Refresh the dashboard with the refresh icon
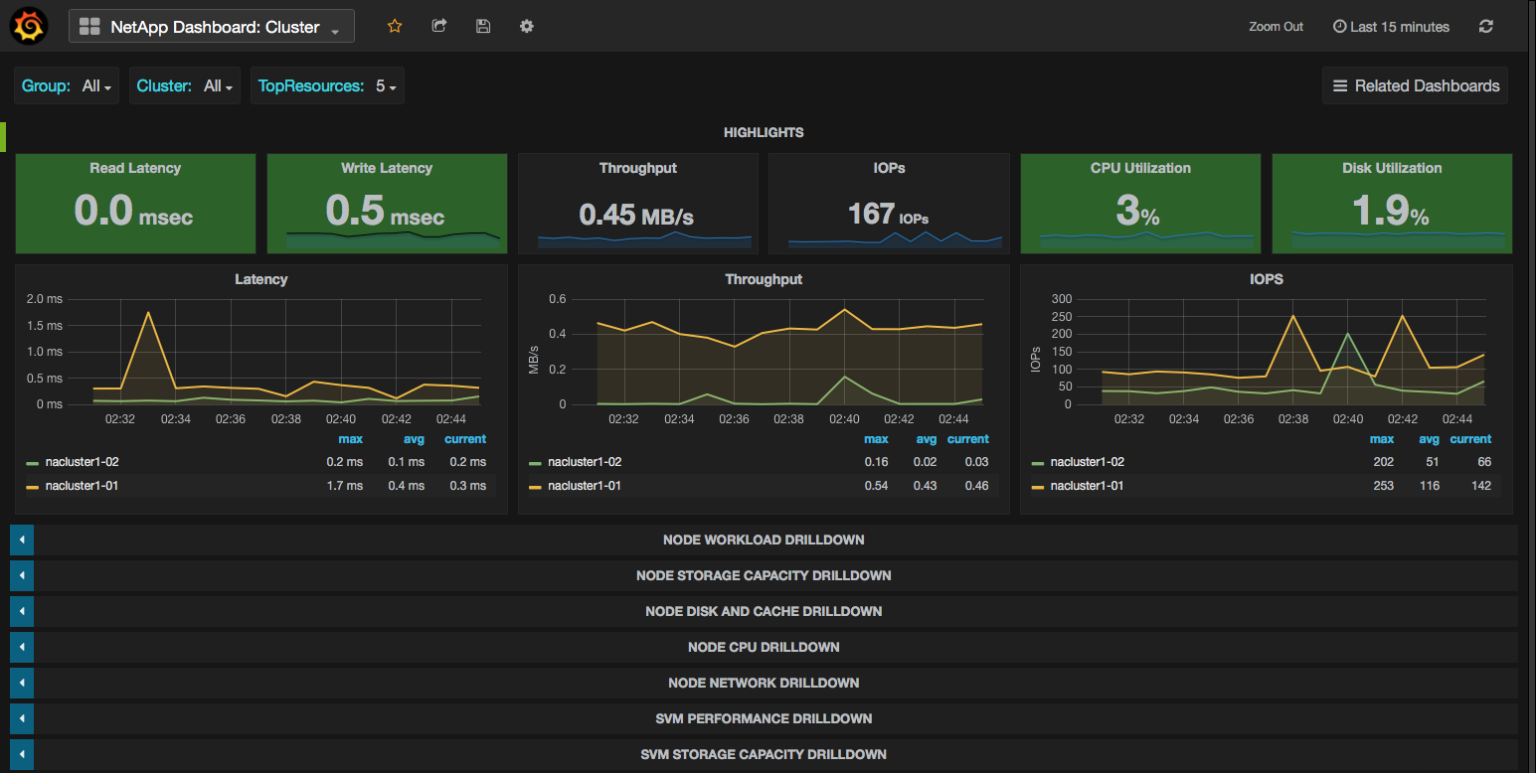 1486,26
